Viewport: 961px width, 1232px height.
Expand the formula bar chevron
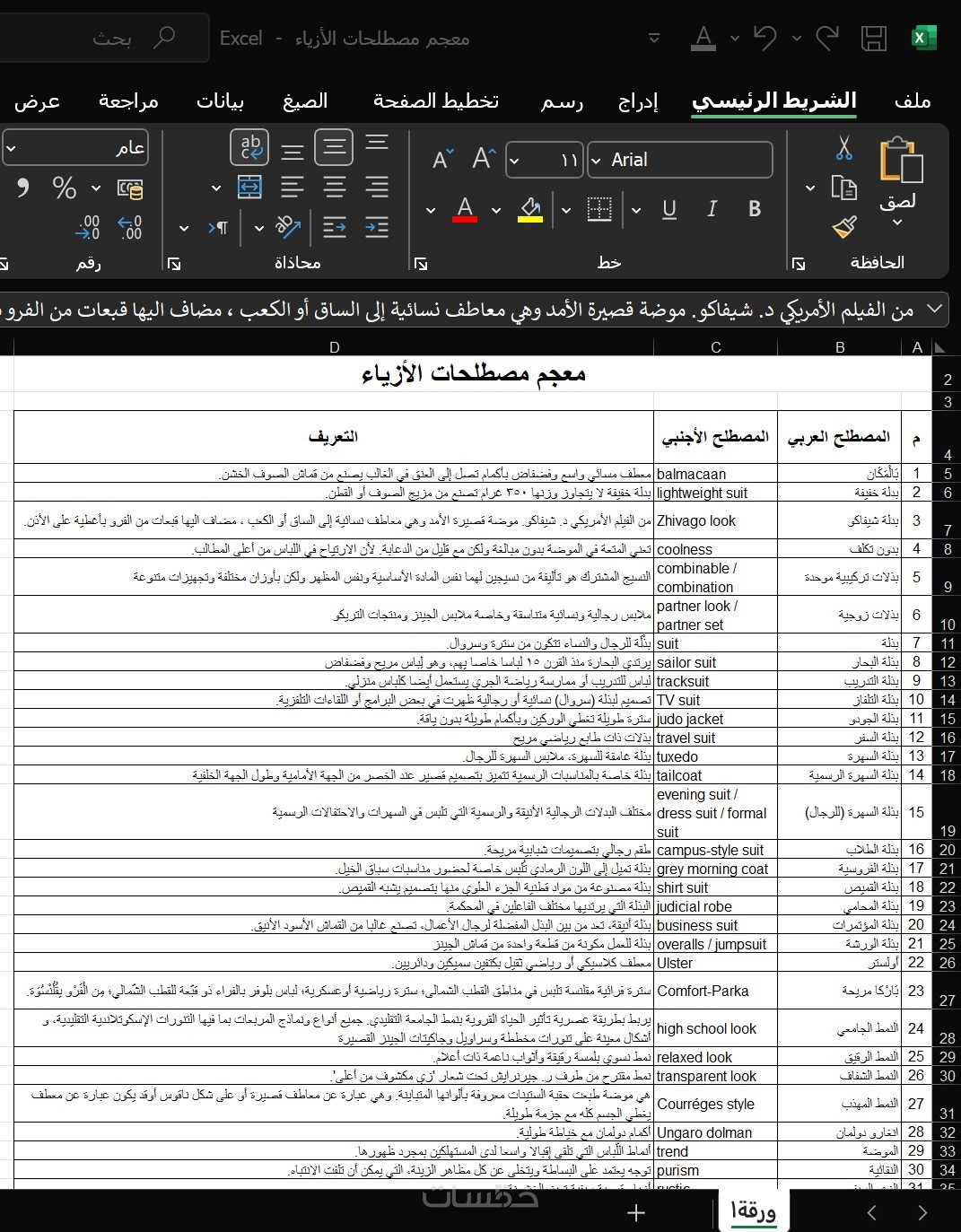pos(934,310)
